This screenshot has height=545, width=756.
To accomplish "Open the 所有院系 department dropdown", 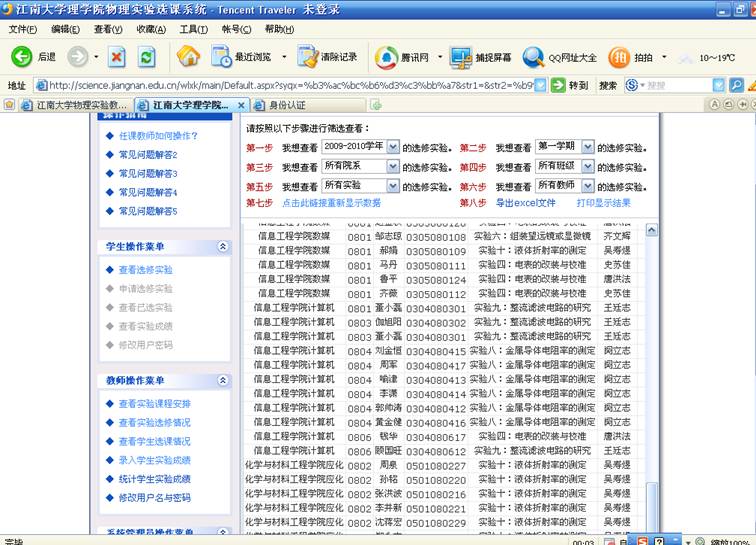I will tap(393, 166).
